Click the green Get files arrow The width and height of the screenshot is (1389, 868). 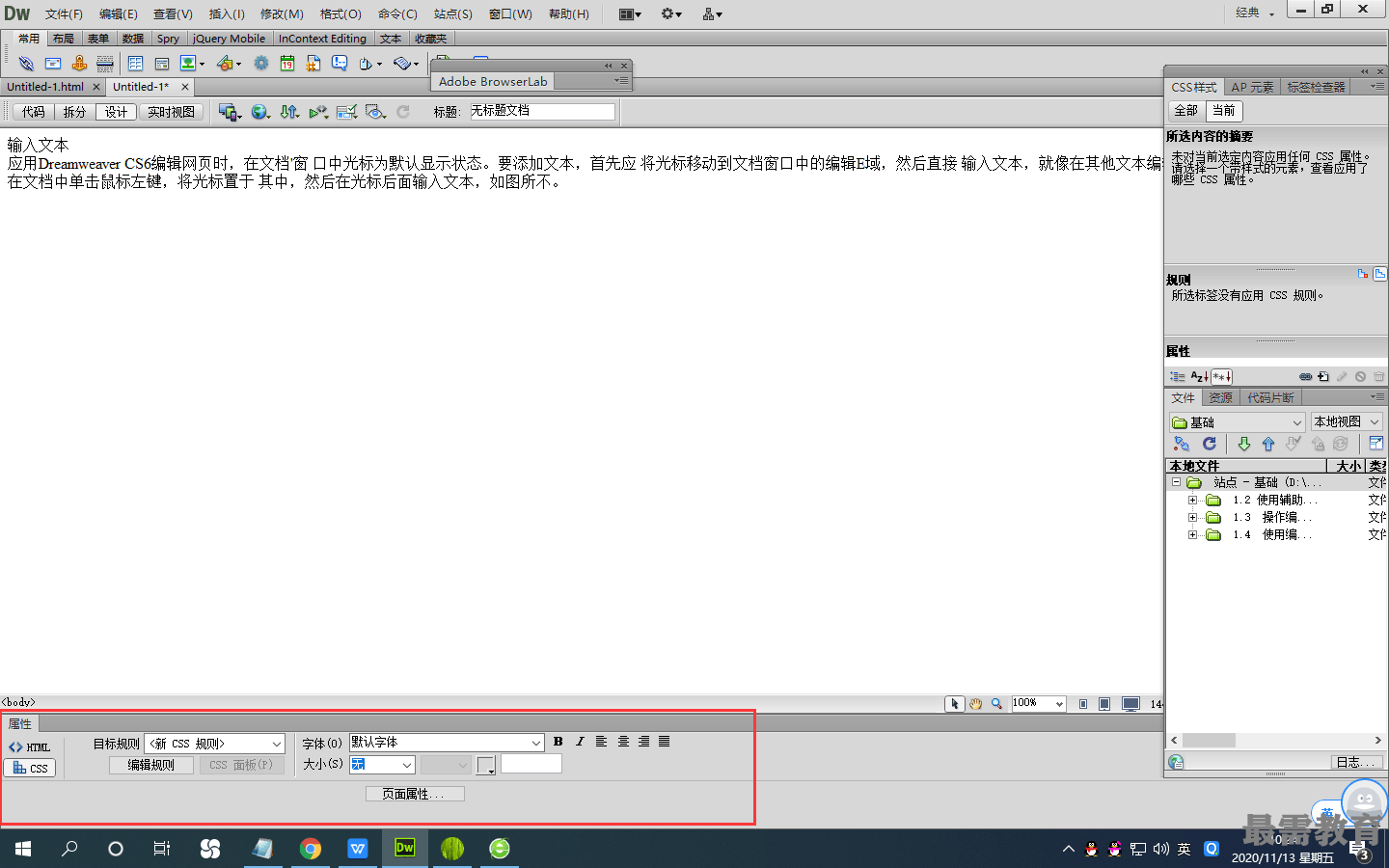coord(1244,444)
